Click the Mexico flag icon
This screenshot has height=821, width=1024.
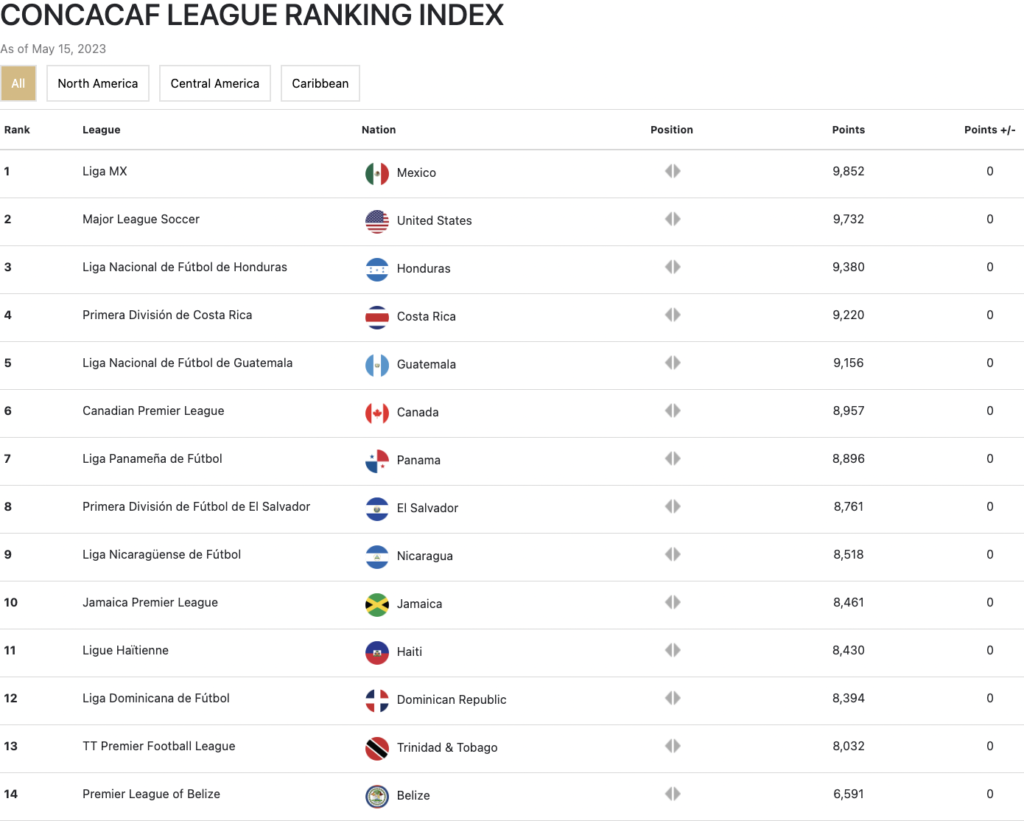point(377,173)
